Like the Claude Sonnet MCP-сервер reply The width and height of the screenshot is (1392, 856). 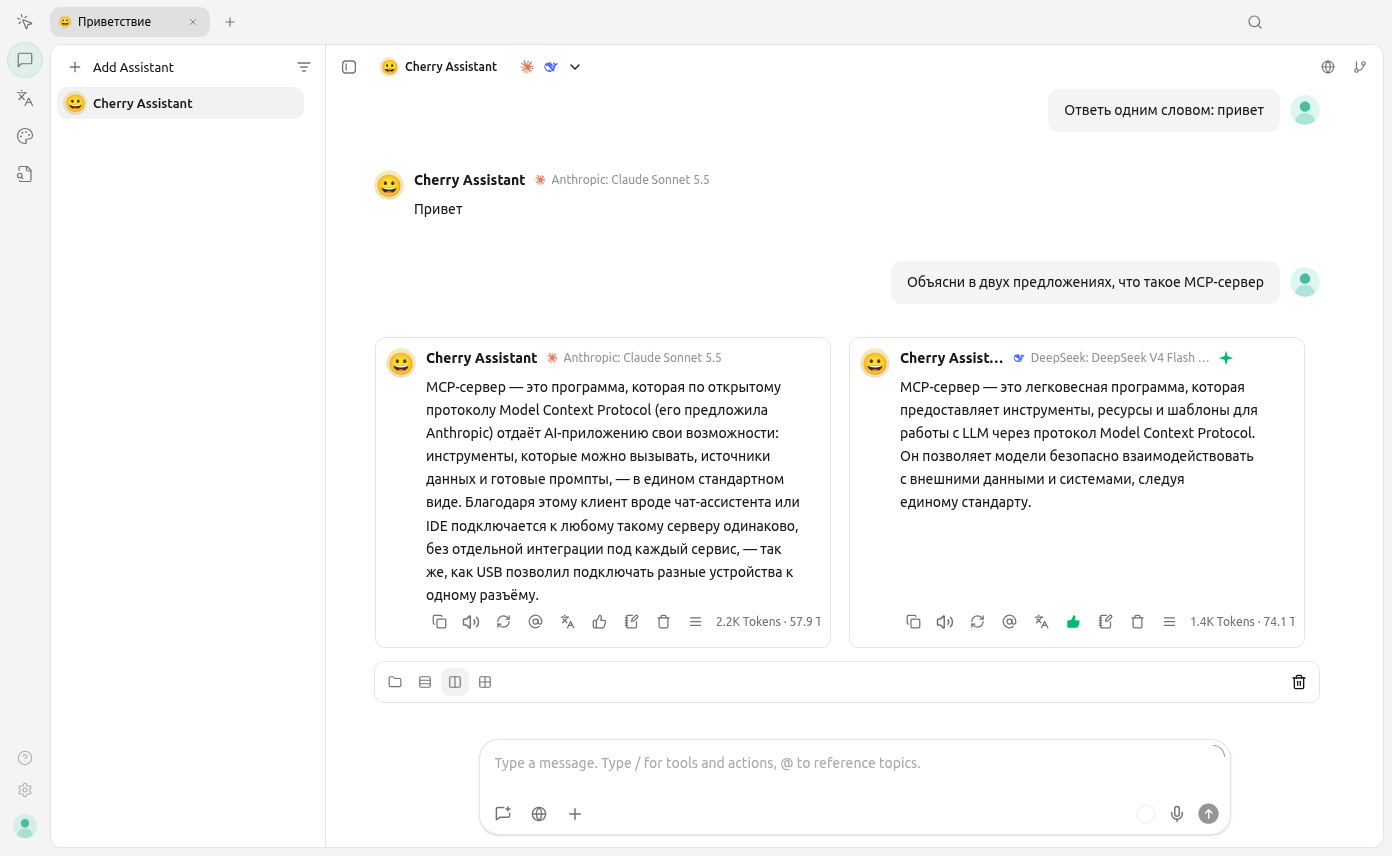click(x=599, y=622)
